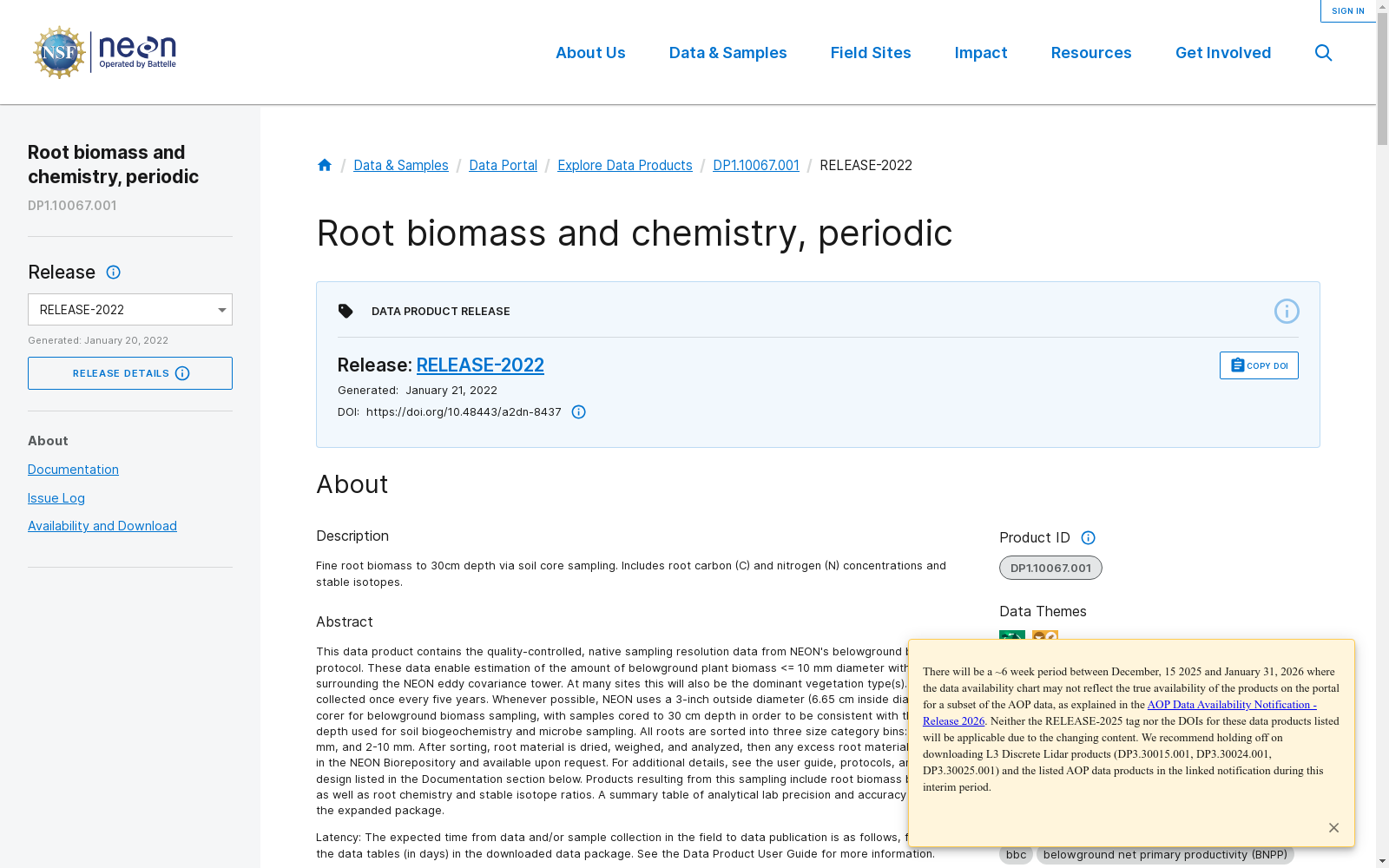Click the info icon beside the Release heading
The height and width of the screenshot is (868, 1389).
(114, 273)
